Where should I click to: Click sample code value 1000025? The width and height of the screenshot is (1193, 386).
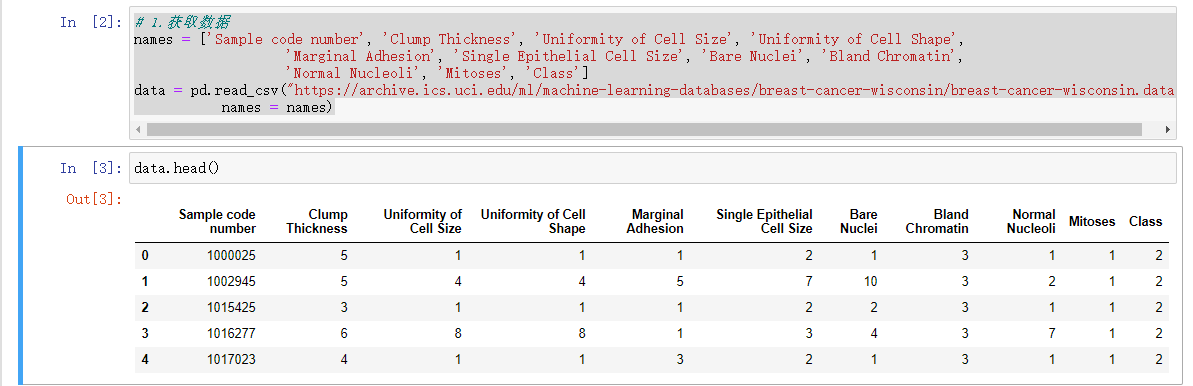point(231,256)
